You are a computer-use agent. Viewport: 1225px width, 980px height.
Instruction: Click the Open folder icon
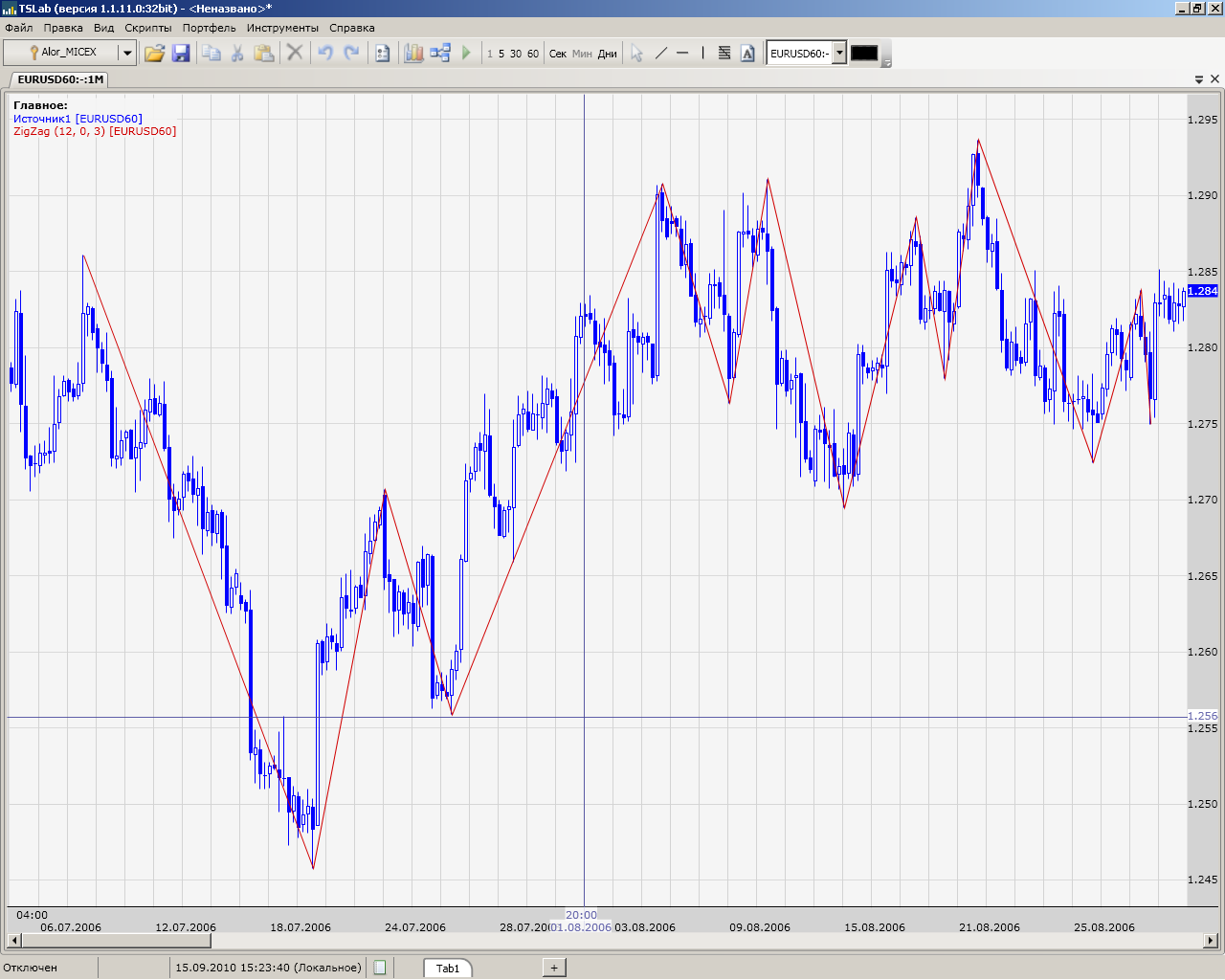pyautogui.click(x=154, y=54)
